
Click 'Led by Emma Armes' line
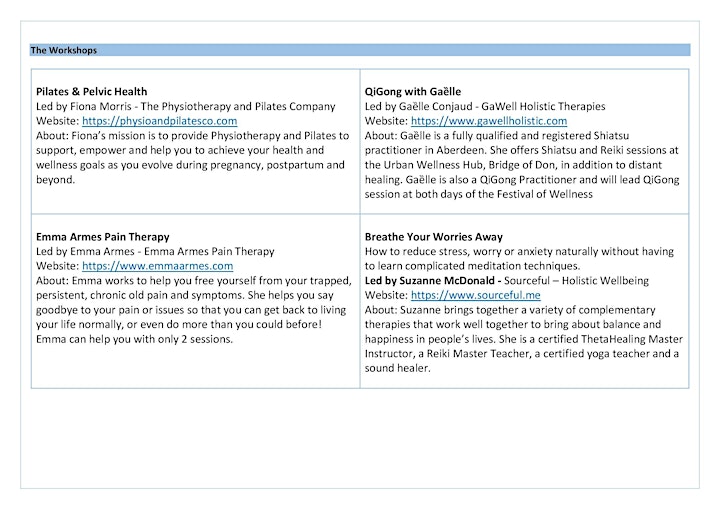155,251
